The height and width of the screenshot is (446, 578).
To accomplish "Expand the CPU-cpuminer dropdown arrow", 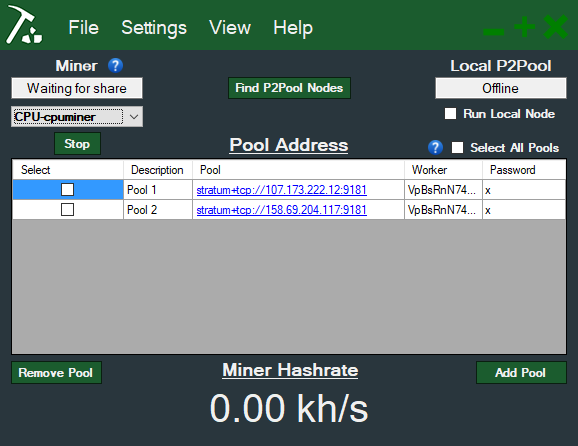I will pos(134,117).
